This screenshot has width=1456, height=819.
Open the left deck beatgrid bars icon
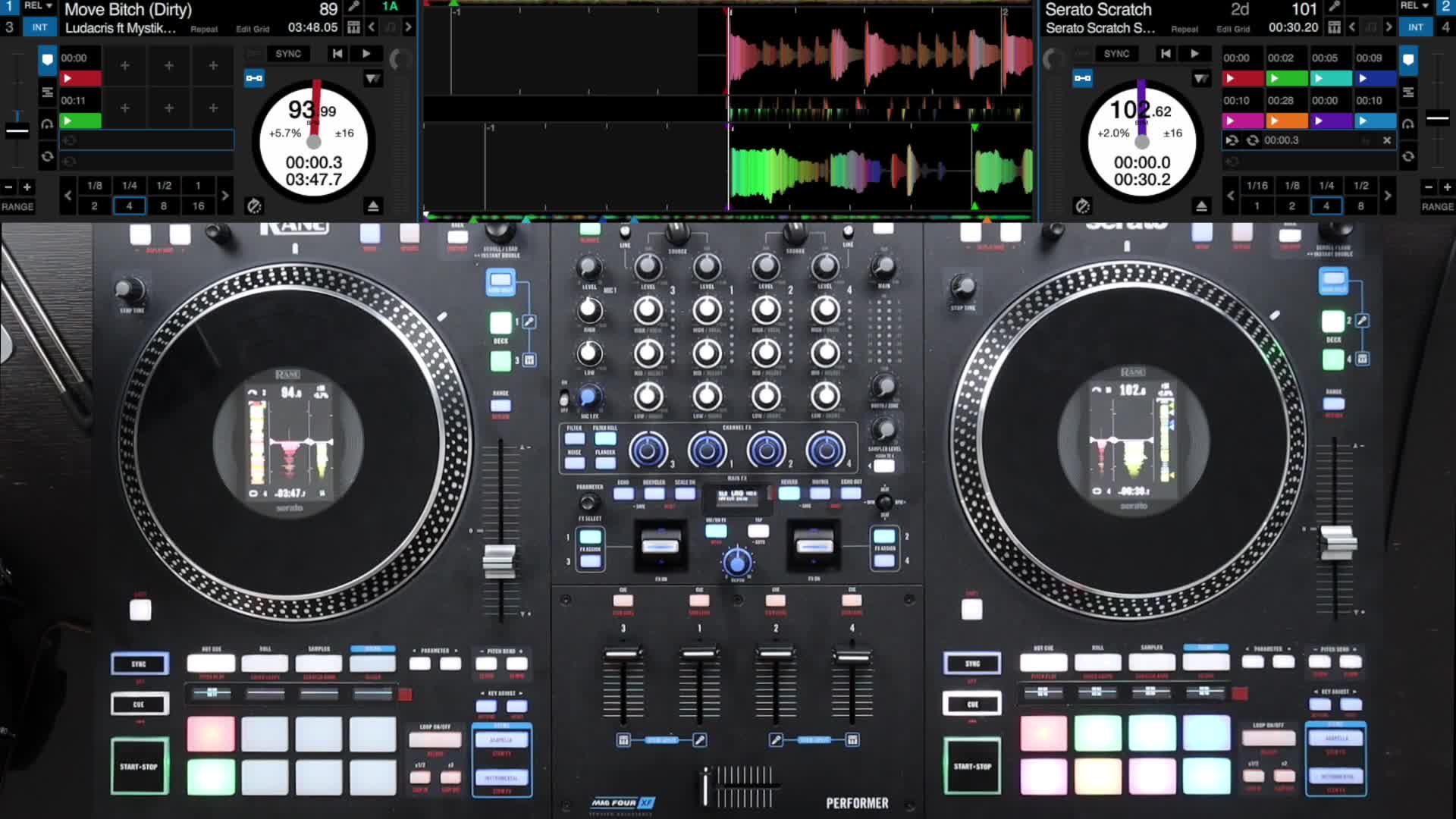[x=353, y=27]
